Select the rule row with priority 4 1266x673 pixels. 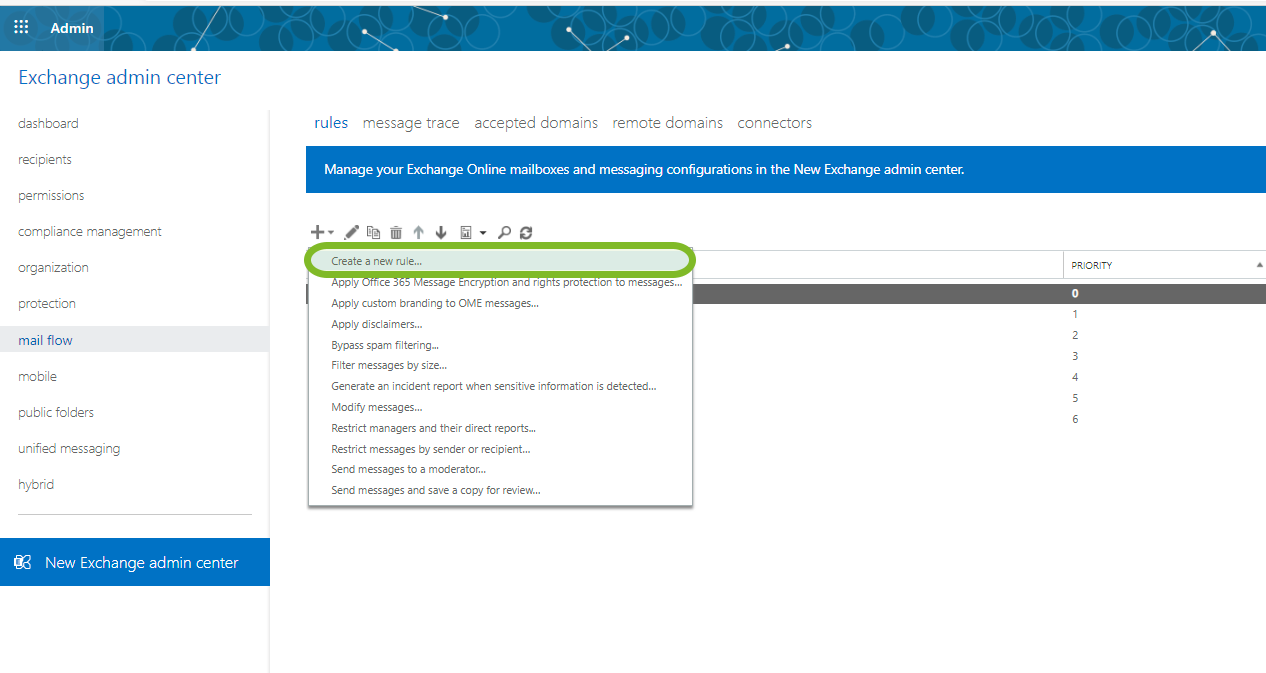(1075, 377)
